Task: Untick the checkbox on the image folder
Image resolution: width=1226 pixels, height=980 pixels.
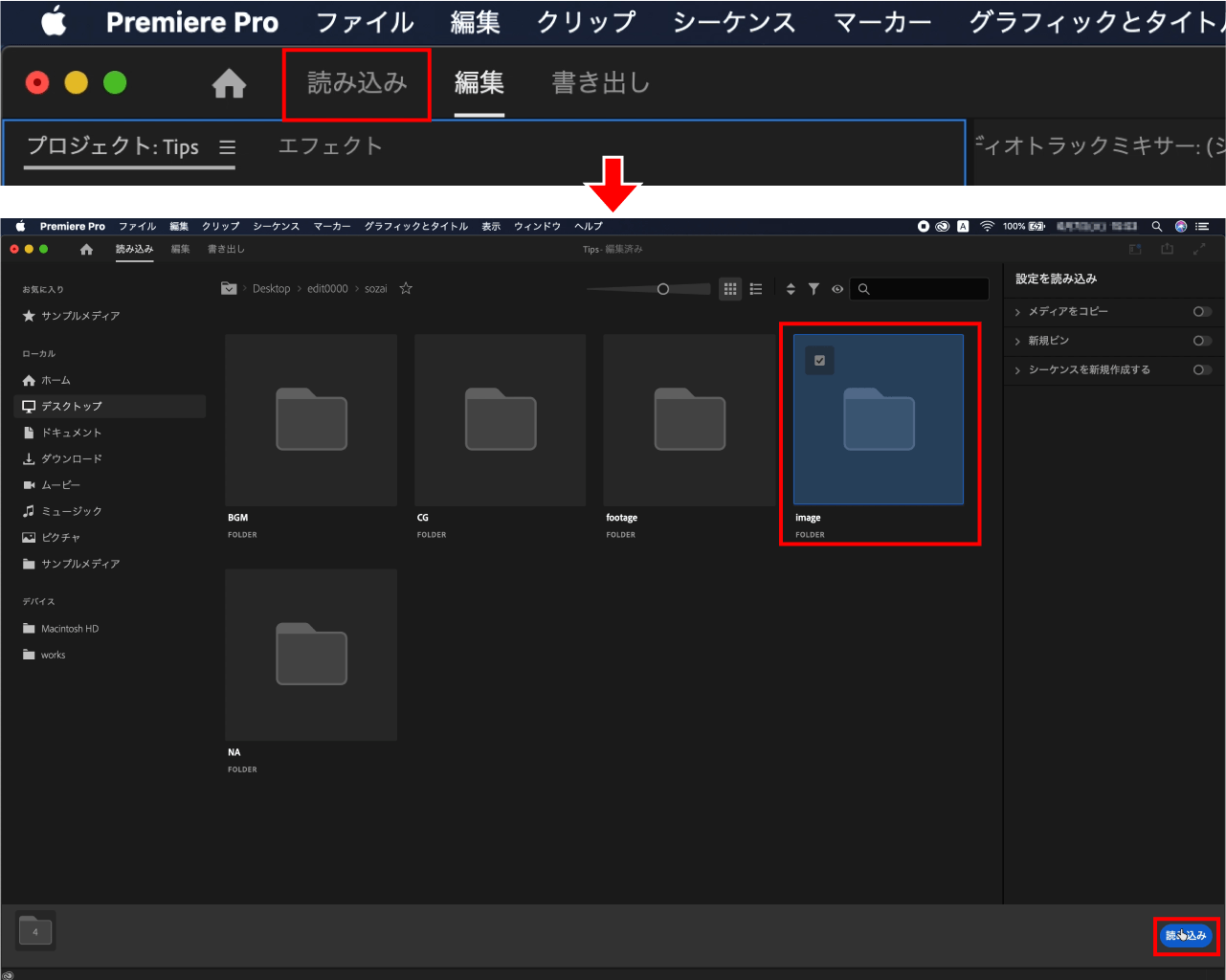Action: click(819, 360)
